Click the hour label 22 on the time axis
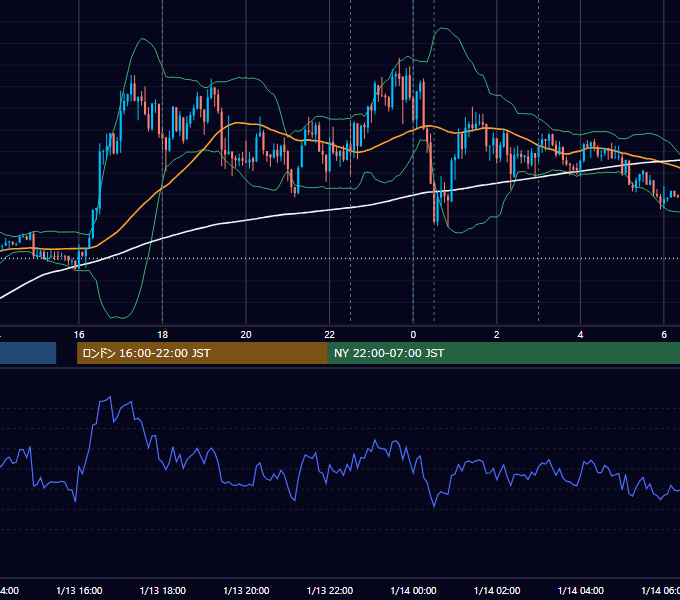Viewport: 680px width, 600px height. click(330, 334)
